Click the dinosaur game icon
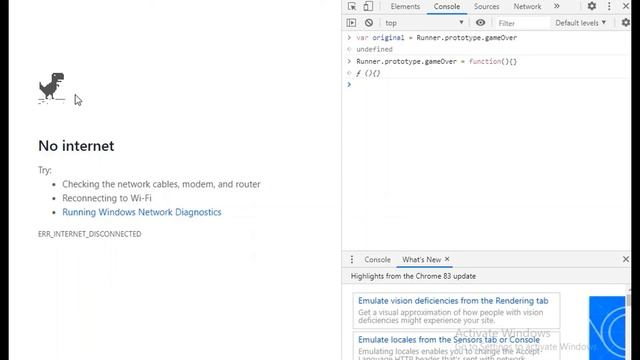640x360 pixels. pyautogui.click(x=51, y=87)
